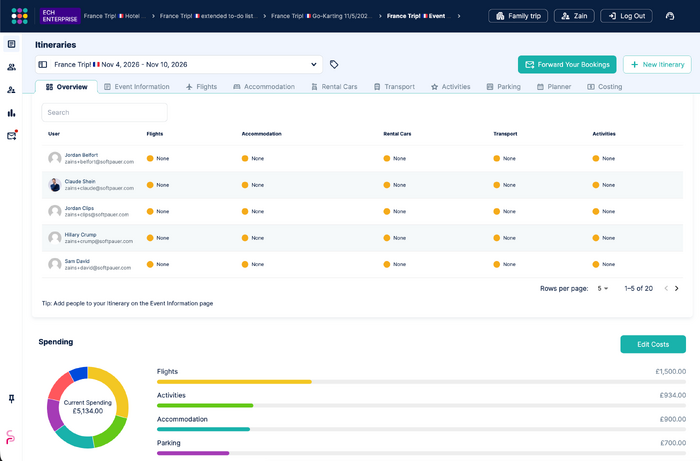Click the £1,500.00 flights amount
Viewport: 700px width, 461px height.
(671, 371)
